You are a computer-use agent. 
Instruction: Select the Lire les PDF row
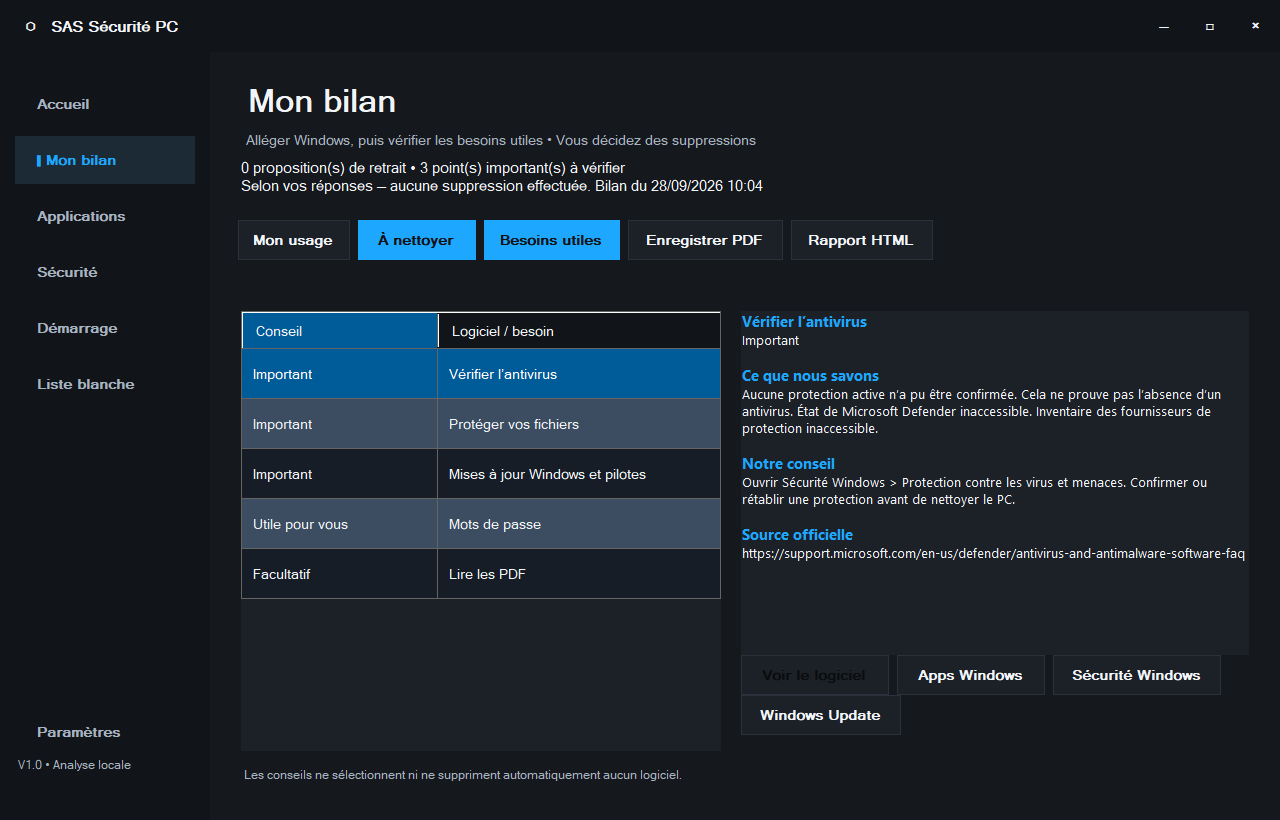481,574
